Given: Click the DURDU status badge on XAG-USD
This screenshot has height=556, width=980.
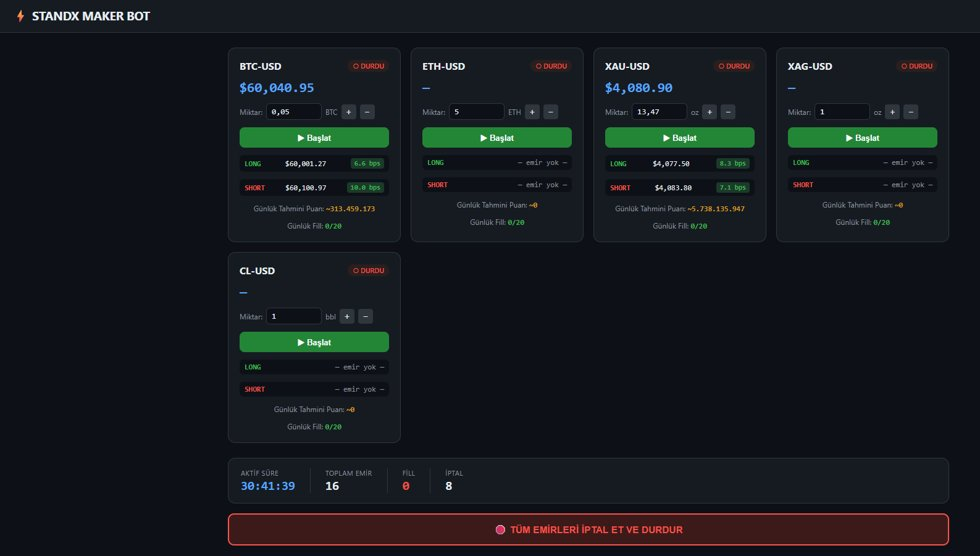Looking at the screenshot, I should [x=917, y=66].
